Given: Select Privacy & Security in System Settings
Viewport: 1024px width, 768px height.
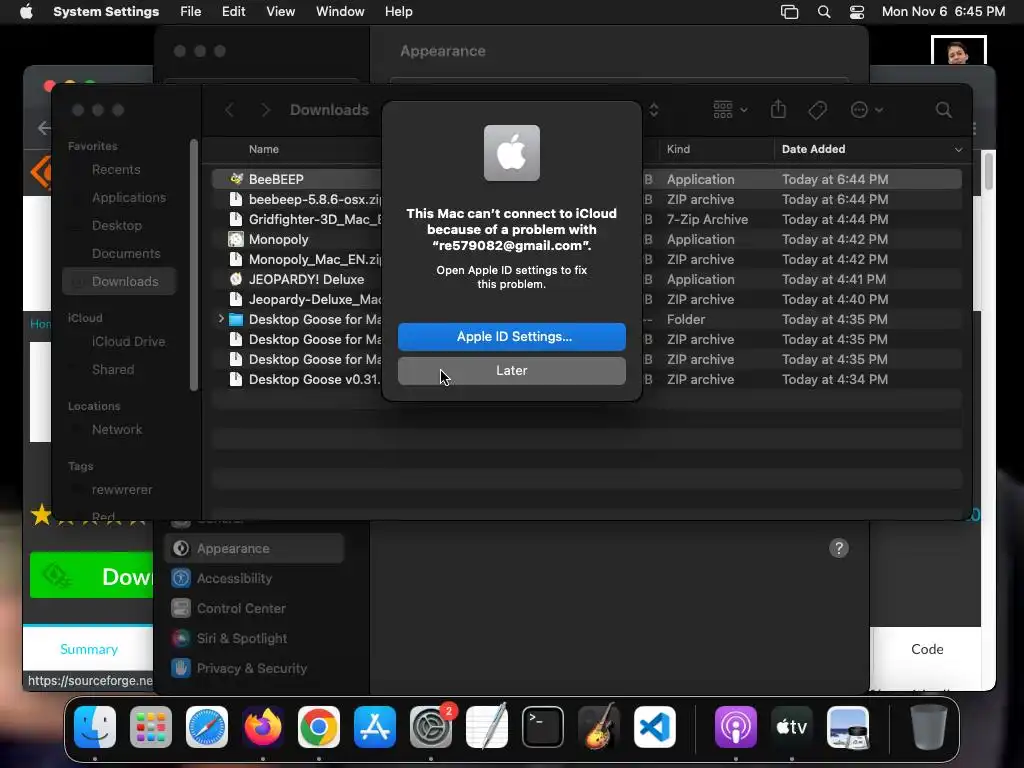Looking at the screenshot, I should click(x=254, y=669).
